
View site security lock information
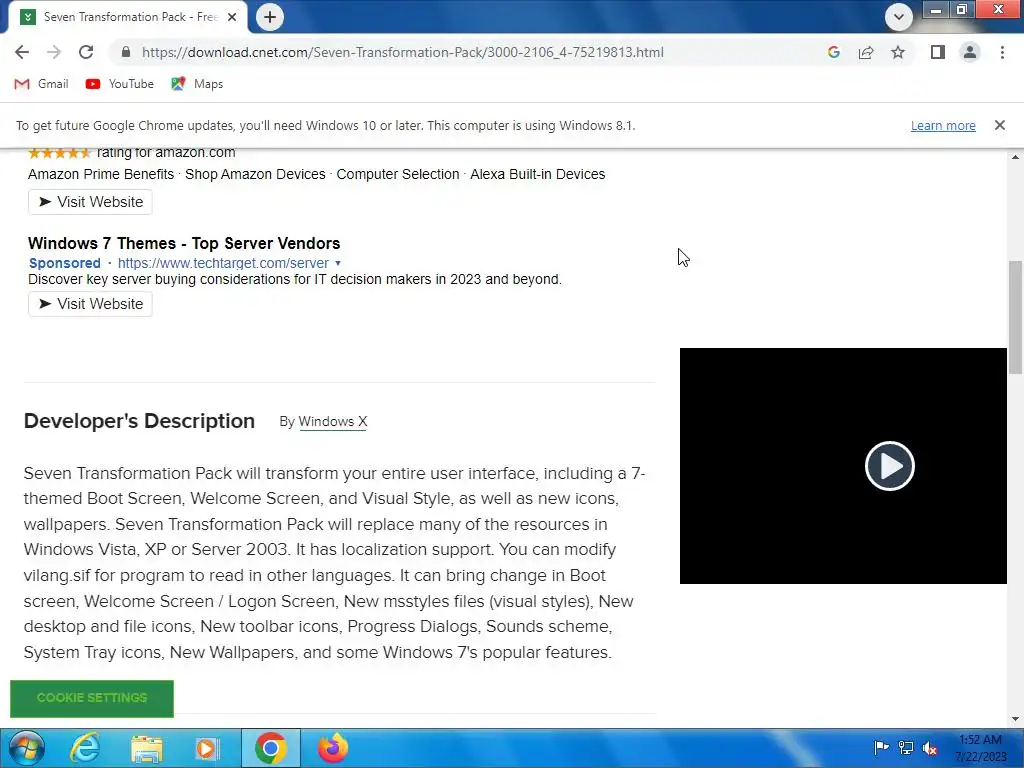[x=126, y=52]
